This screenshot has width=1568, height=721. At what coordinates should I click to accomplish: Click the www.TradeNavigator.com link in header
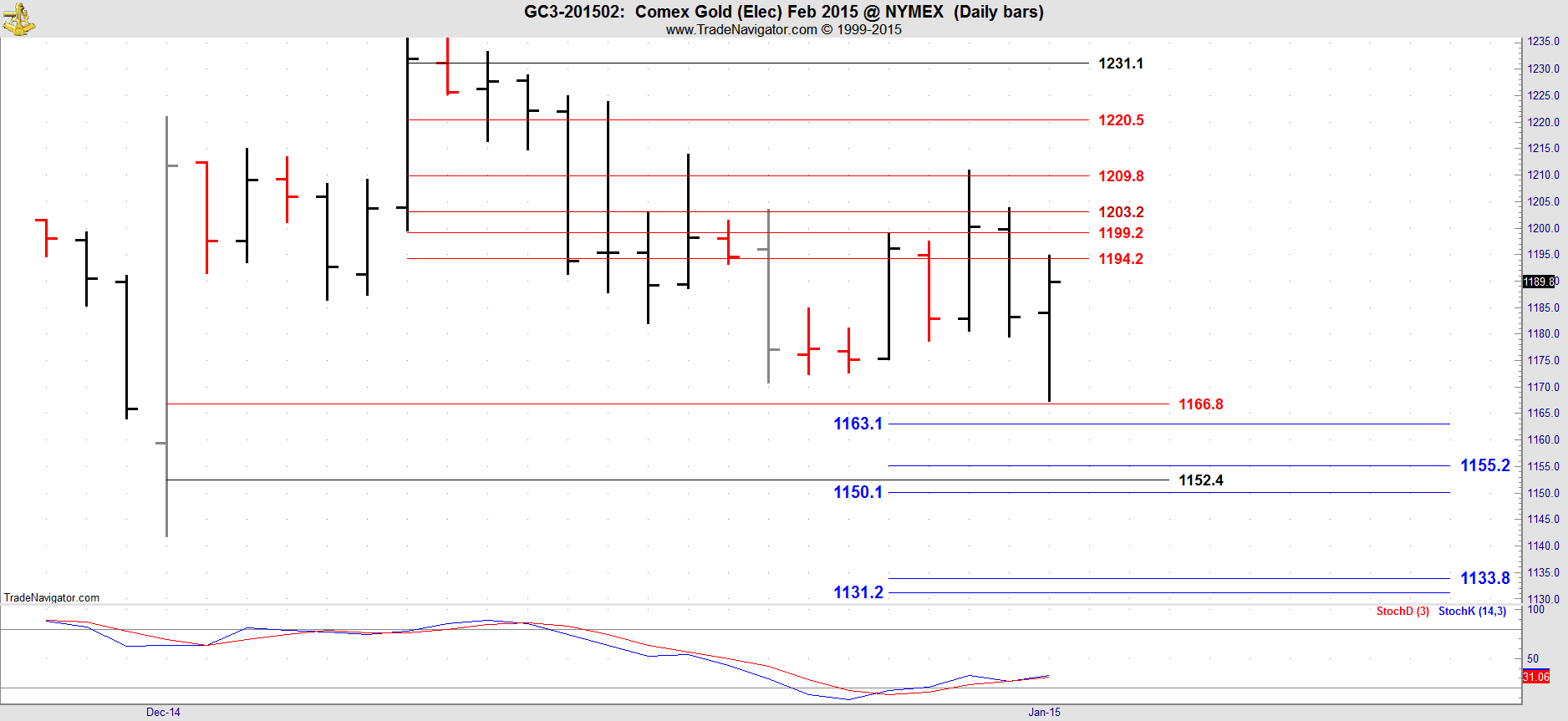(x=741, y=29)
